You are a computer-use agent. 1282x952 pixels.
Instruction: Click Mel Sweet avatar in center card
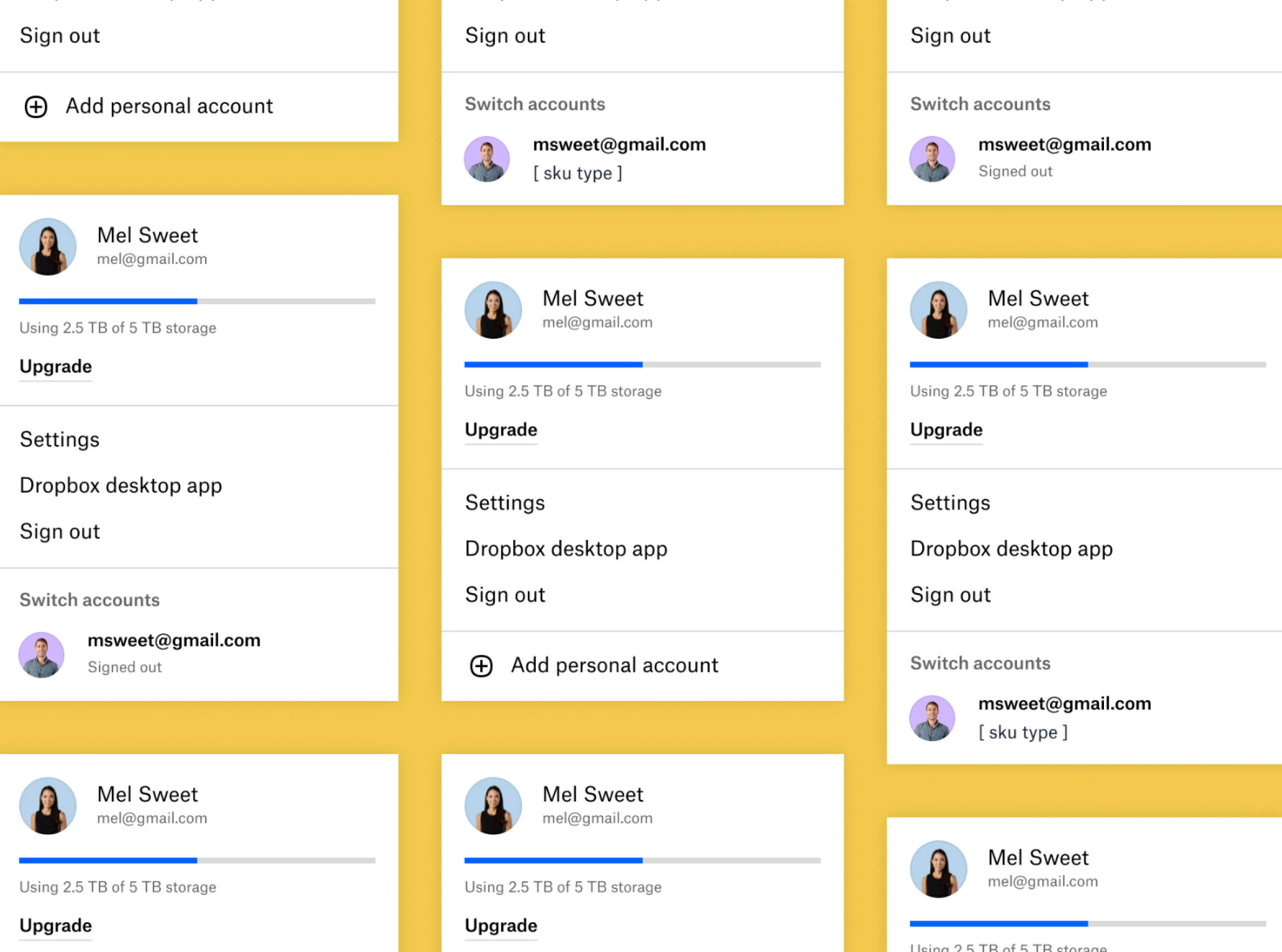pos(493,310)
